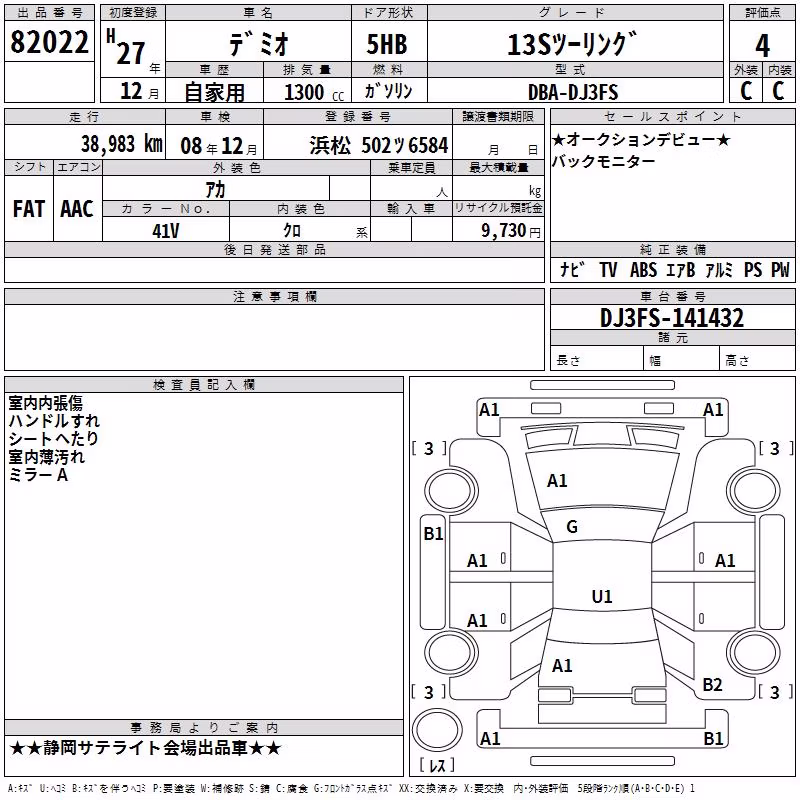Click the 後日発送部品 header
Screen dimensions: 800x800
[x=274, y=249]
